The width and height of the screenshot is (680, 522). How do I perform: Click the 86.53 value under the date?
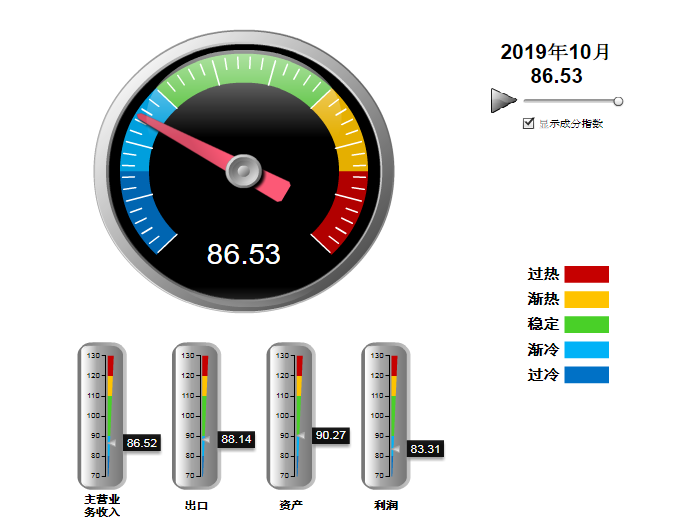[556, 76]
